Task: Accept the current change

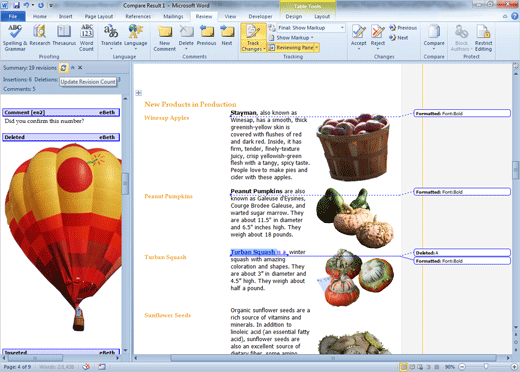Action: click(359, 37)
